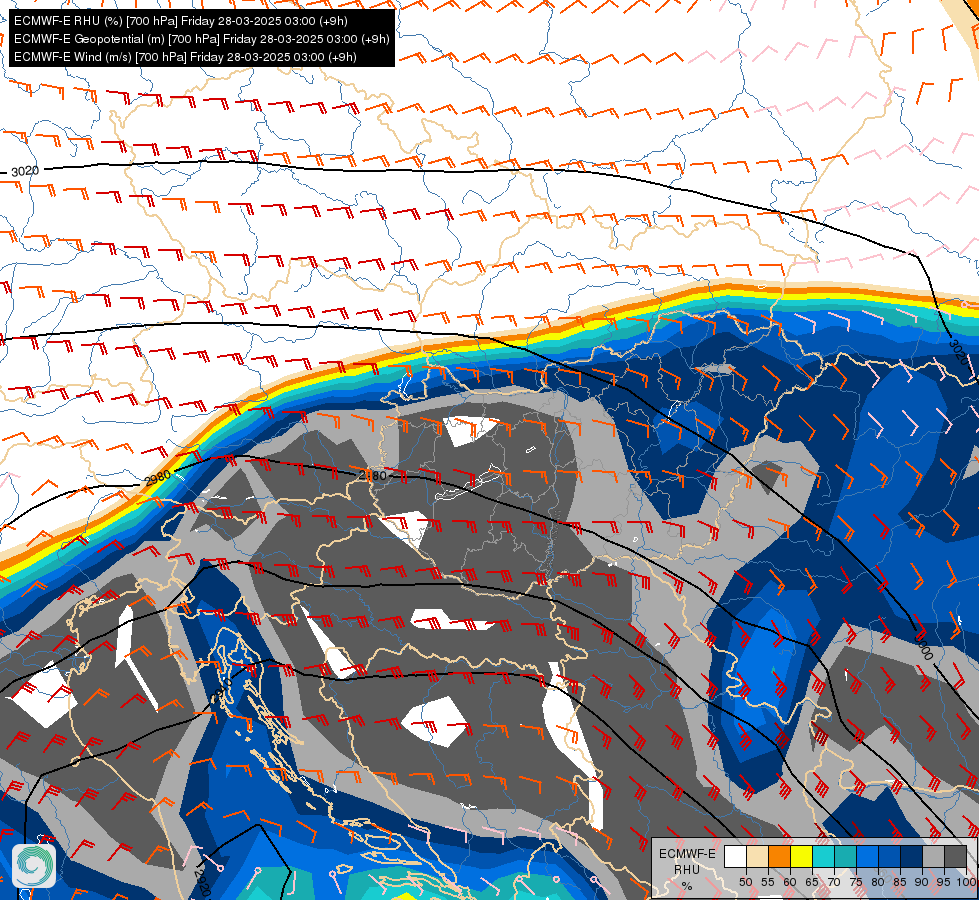Click the legend tick value 50
The width and height of the screenshot is (979, 900).
pyautogui.click(x=745, y=882)
